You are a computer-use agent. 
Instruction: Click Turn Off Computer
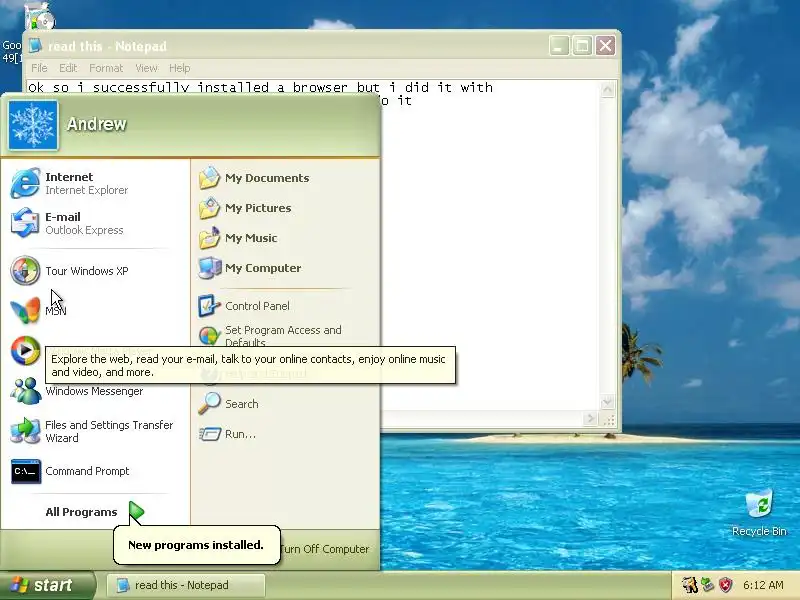coord(324,549)
